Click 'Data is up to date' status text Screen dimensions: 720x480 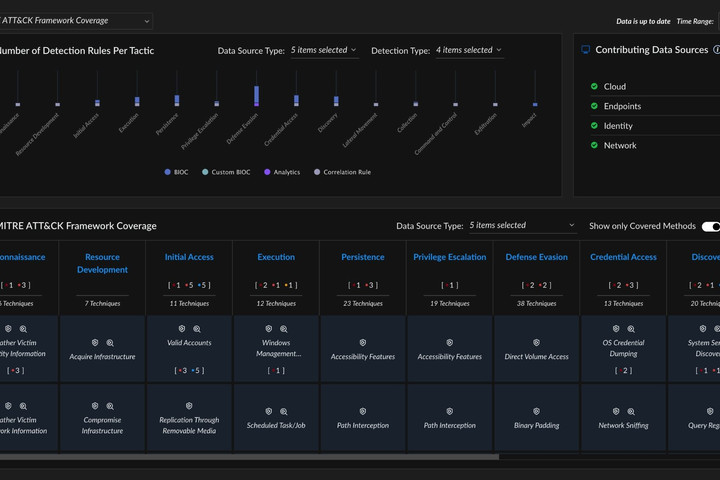[643, 21]
